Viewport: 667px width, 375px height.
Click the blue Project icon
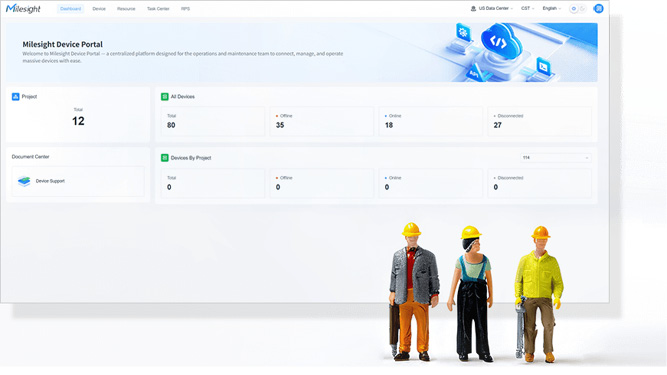(15, 97)
